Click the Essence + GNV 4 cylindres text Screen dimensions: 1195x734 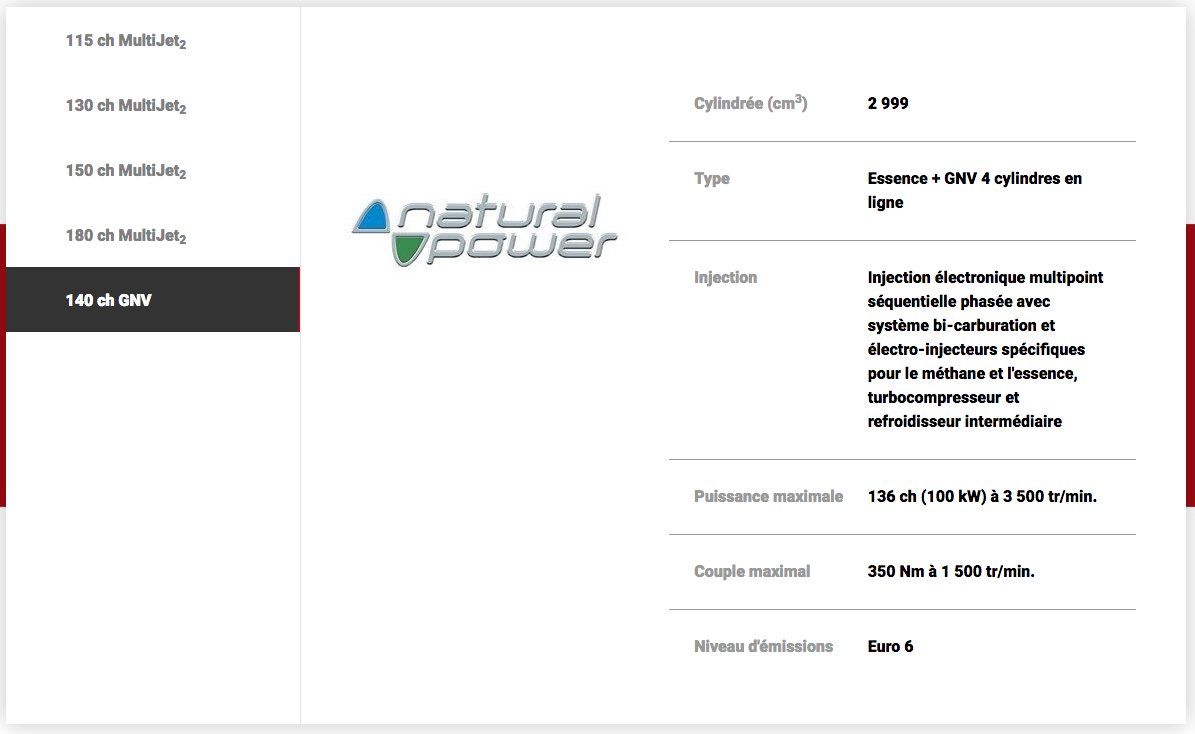point(975,191)
